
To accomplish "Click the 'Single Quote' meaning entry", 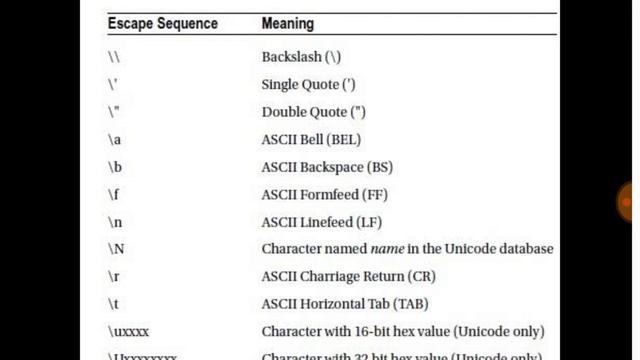I will click(309, 84).
